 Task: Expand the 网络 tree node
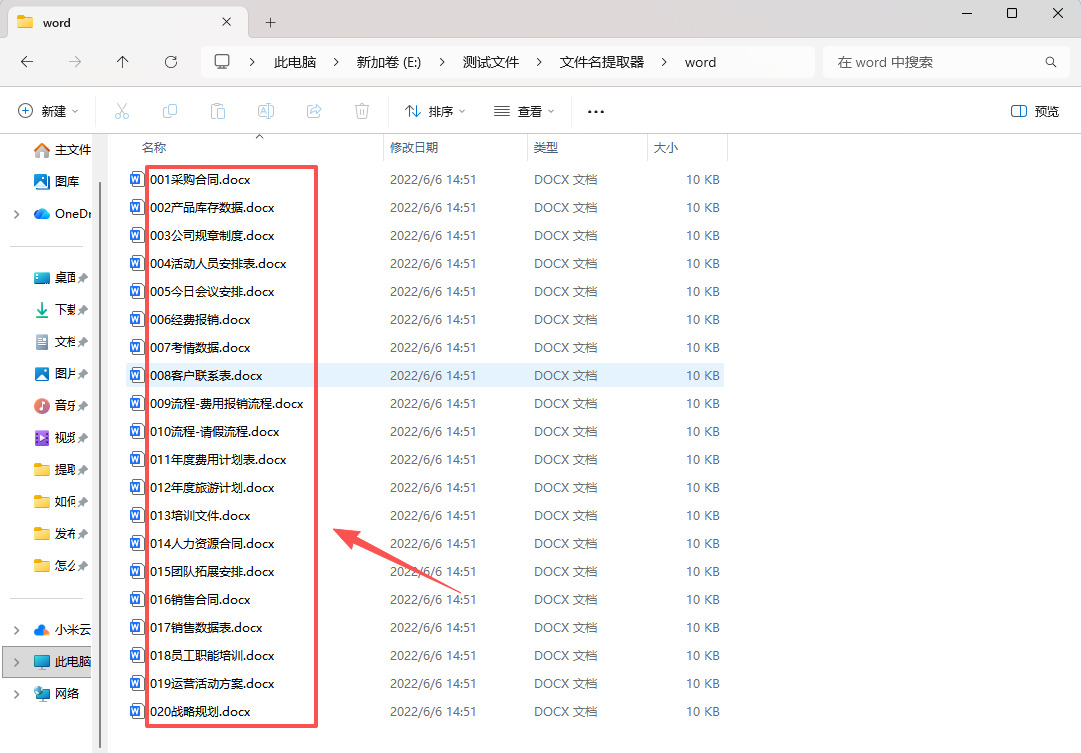17,694
